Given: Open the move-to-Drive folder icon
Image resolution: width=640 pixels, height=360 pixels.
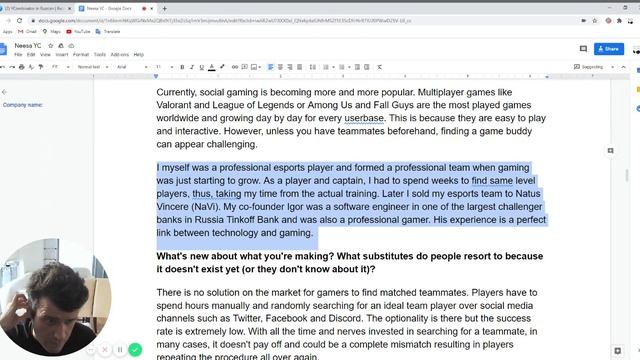Looking at the screenshot, I should pos(61,46).
